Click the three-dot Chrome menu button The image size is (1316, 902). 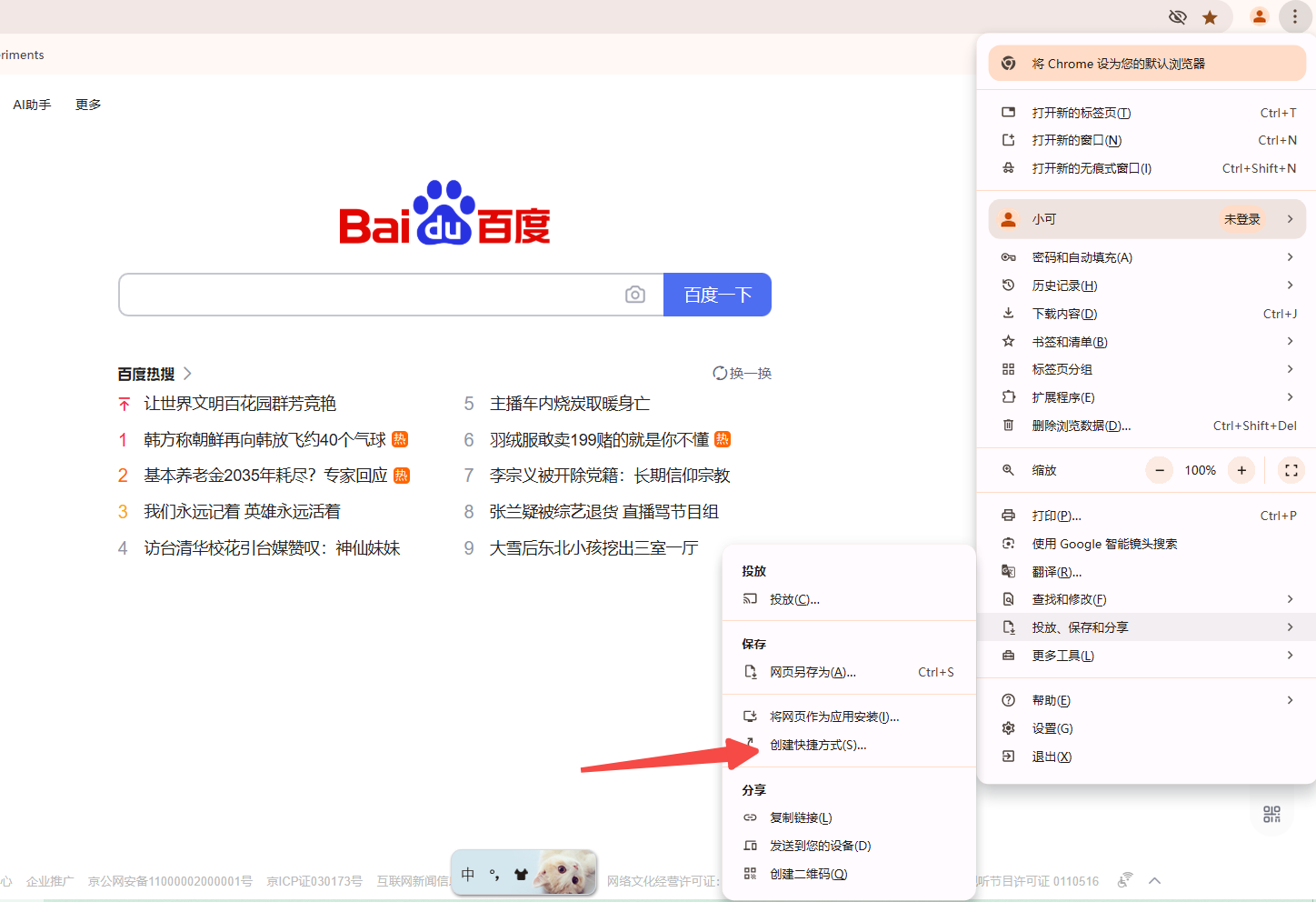click(1295, 16)
